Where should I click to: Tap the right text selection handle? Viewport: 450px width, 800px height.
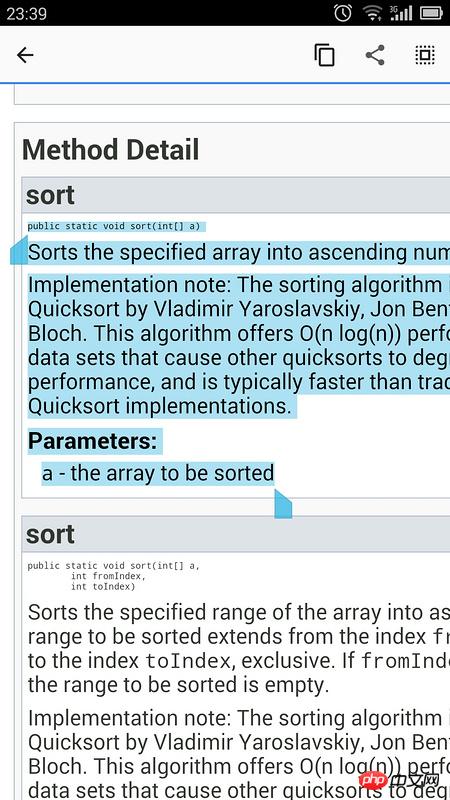pyautogui.click(x=283, y=504)
